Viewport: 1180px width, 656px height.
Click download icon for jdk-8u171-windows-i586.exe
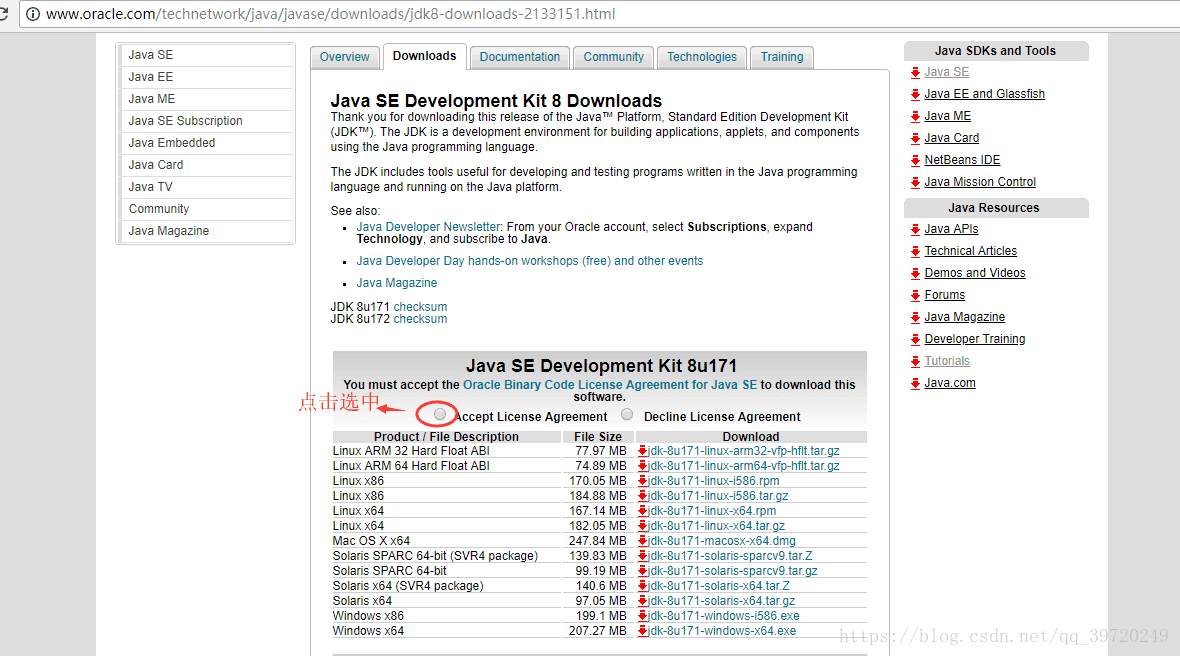(643, 616)
